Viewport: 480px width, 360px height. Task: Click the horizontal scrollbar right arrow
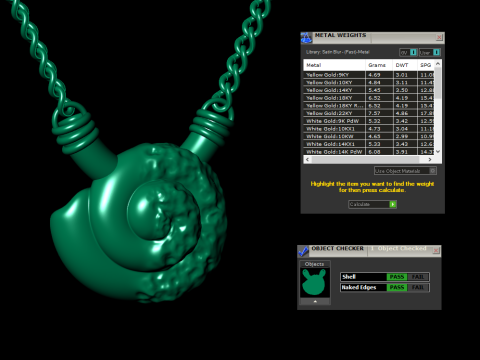[x=430, y=160]
